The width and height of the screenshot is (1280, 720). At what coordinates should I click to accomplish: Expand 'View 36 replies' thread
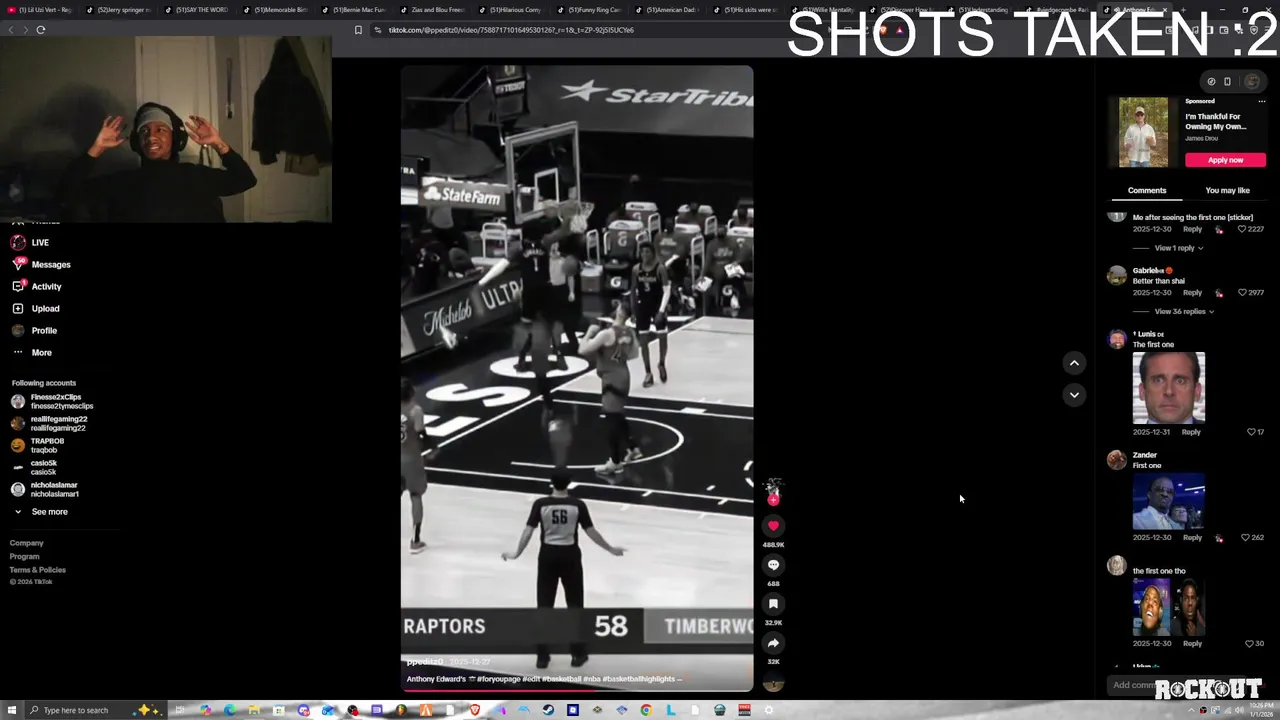point(1184,311)
